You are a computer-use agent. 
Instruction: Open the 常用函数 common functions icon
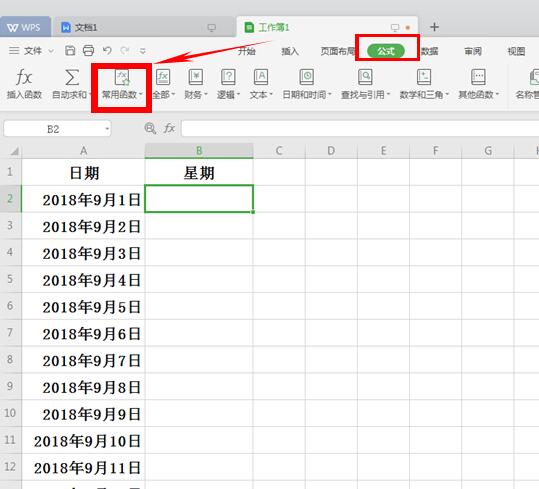point(122,77)
